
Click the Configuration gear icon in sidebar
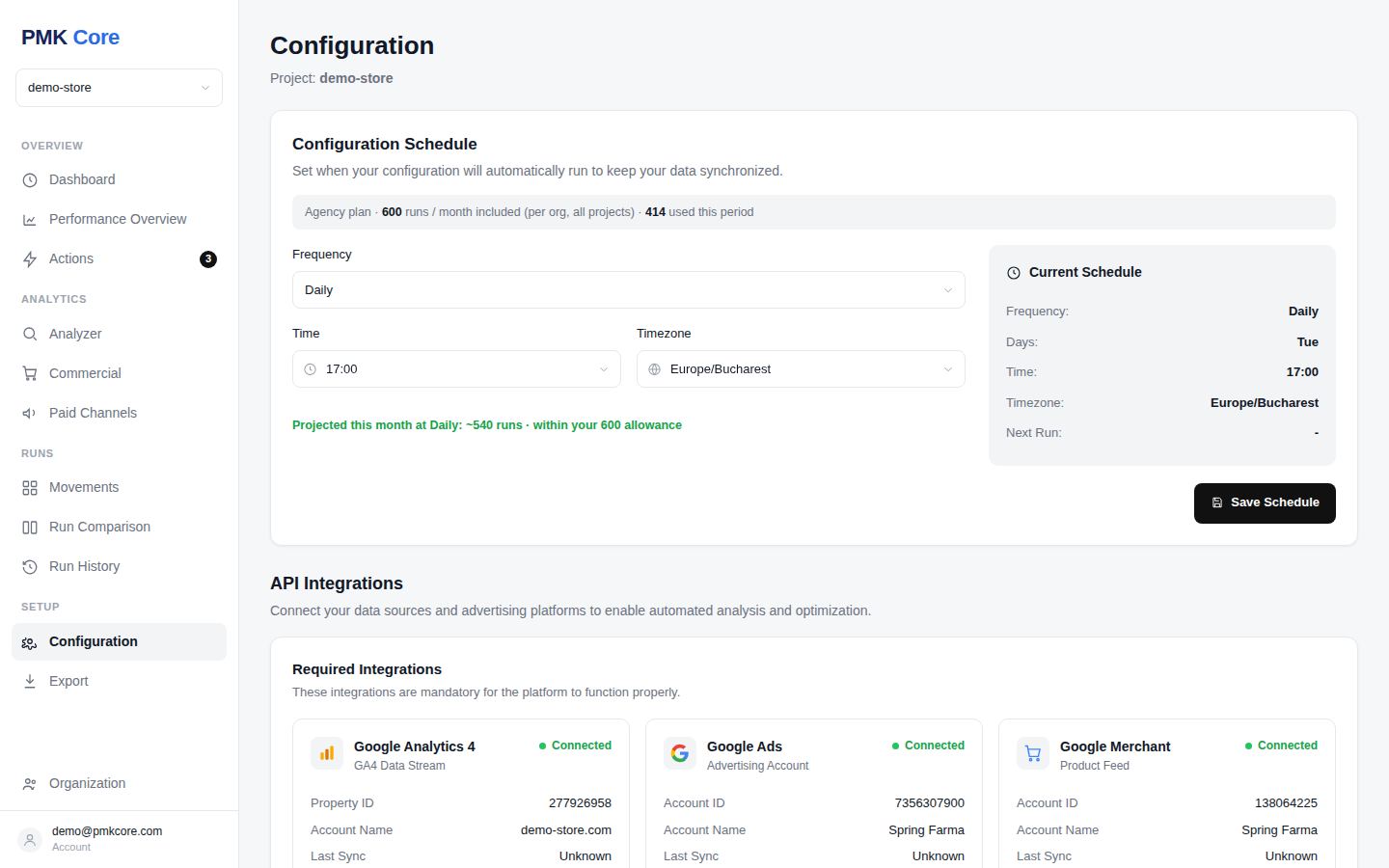point(30,642)
